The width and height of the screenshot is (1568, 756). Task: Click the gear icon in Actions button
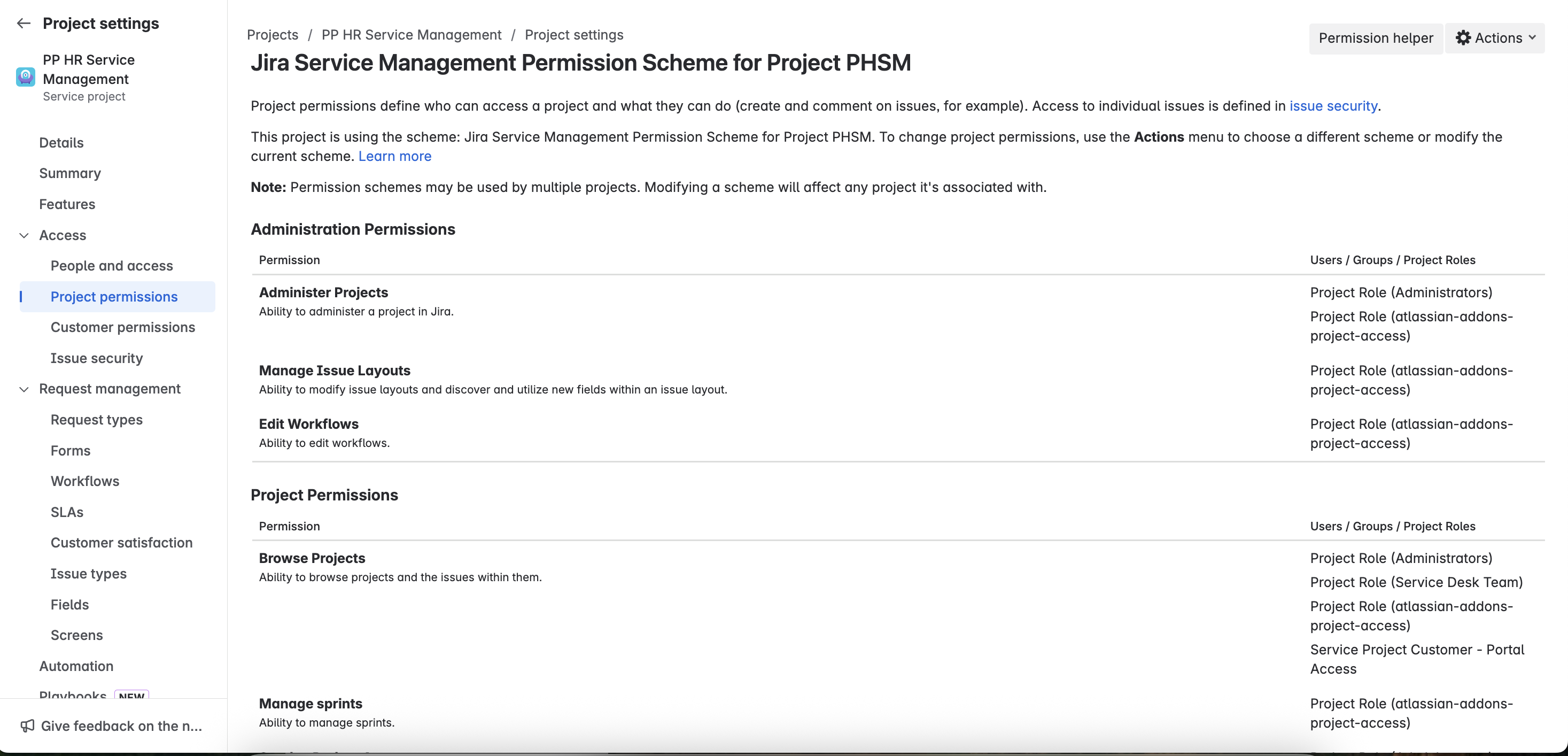point(1463,38)
